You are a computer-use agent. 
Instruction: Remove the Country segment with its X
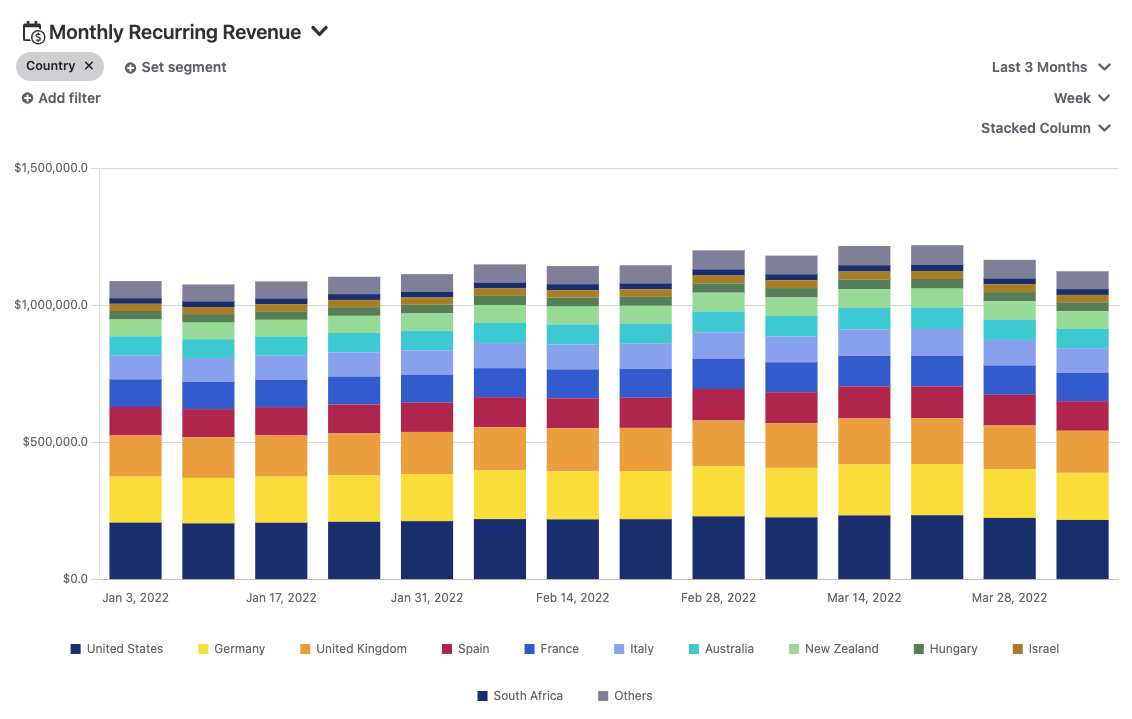[89, 66]
